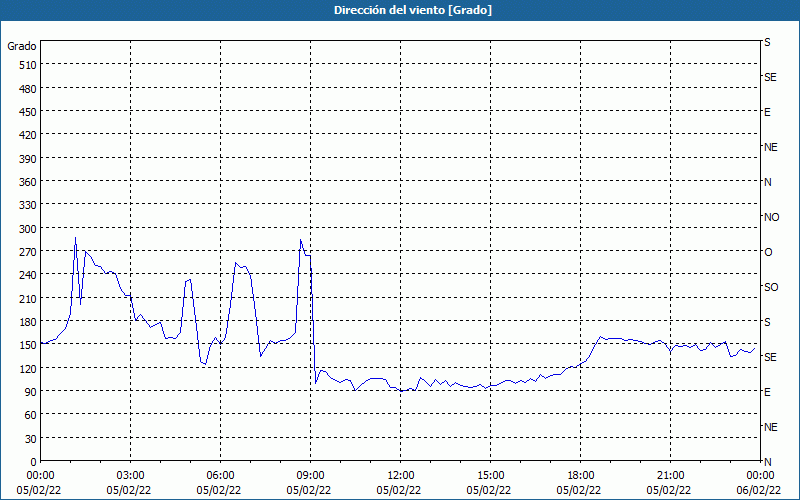Screen dimensions: 800x500
Task: Select the "21:00" time label
Action: [670, 476]
